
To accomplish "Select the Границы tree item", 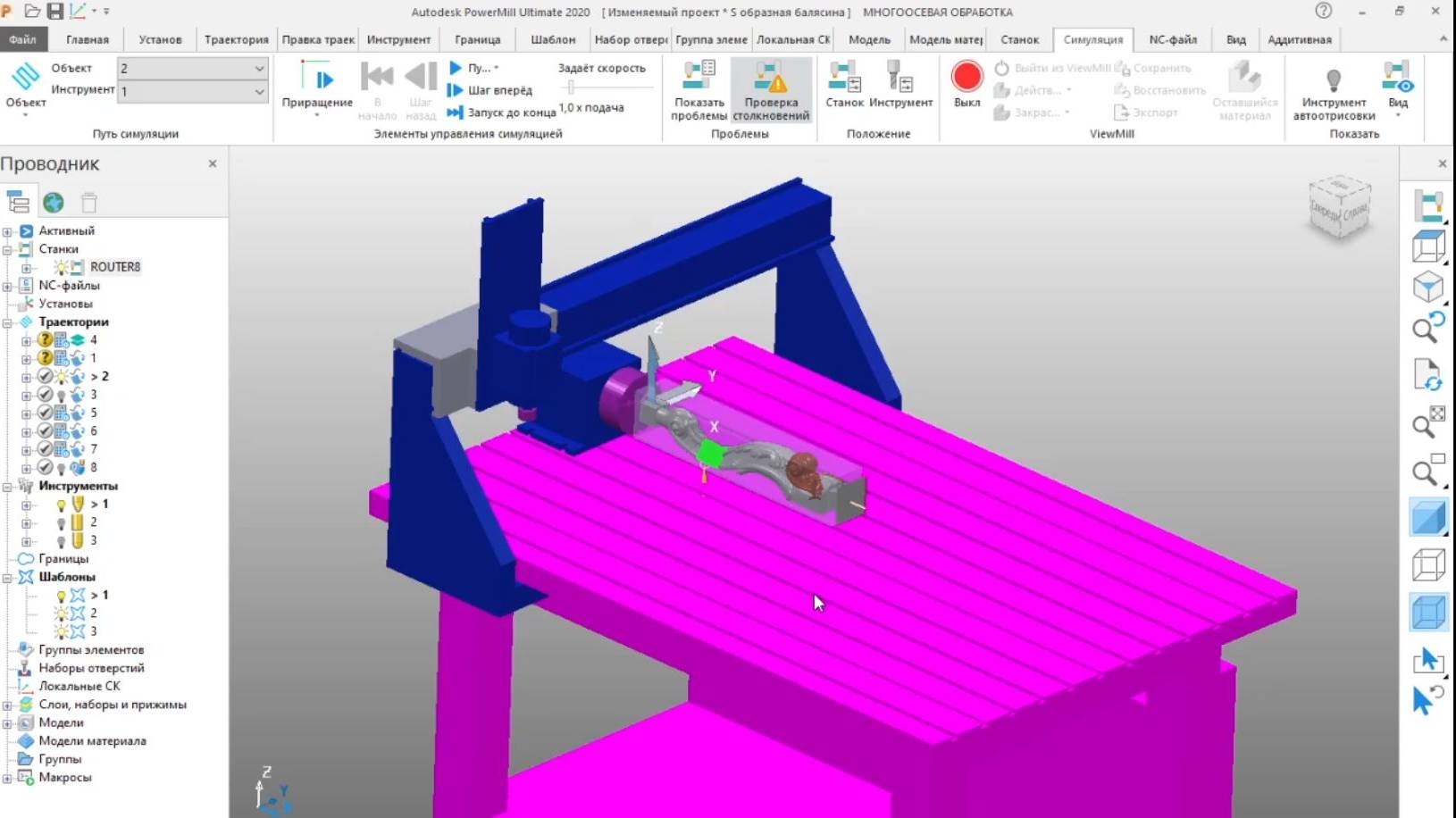I will coord(63,559).
